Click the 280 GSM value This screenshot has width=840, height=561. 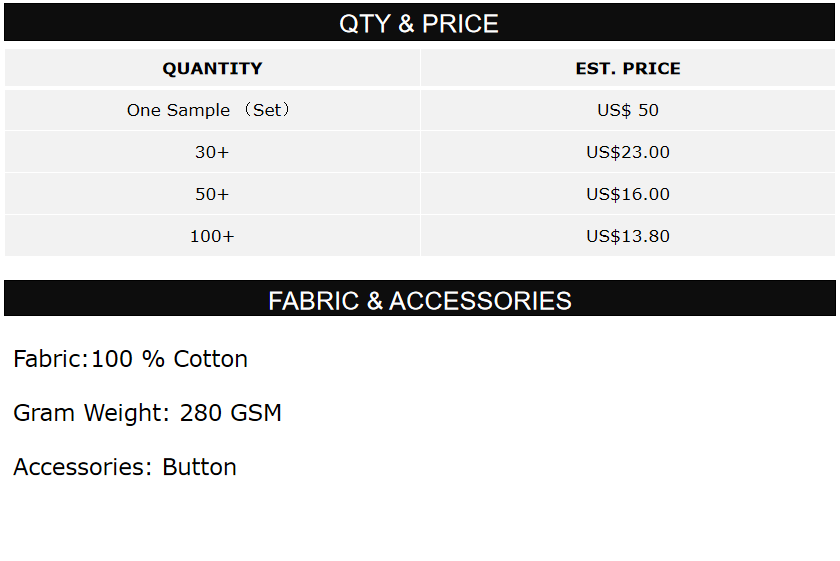click(x=231, y=413)
